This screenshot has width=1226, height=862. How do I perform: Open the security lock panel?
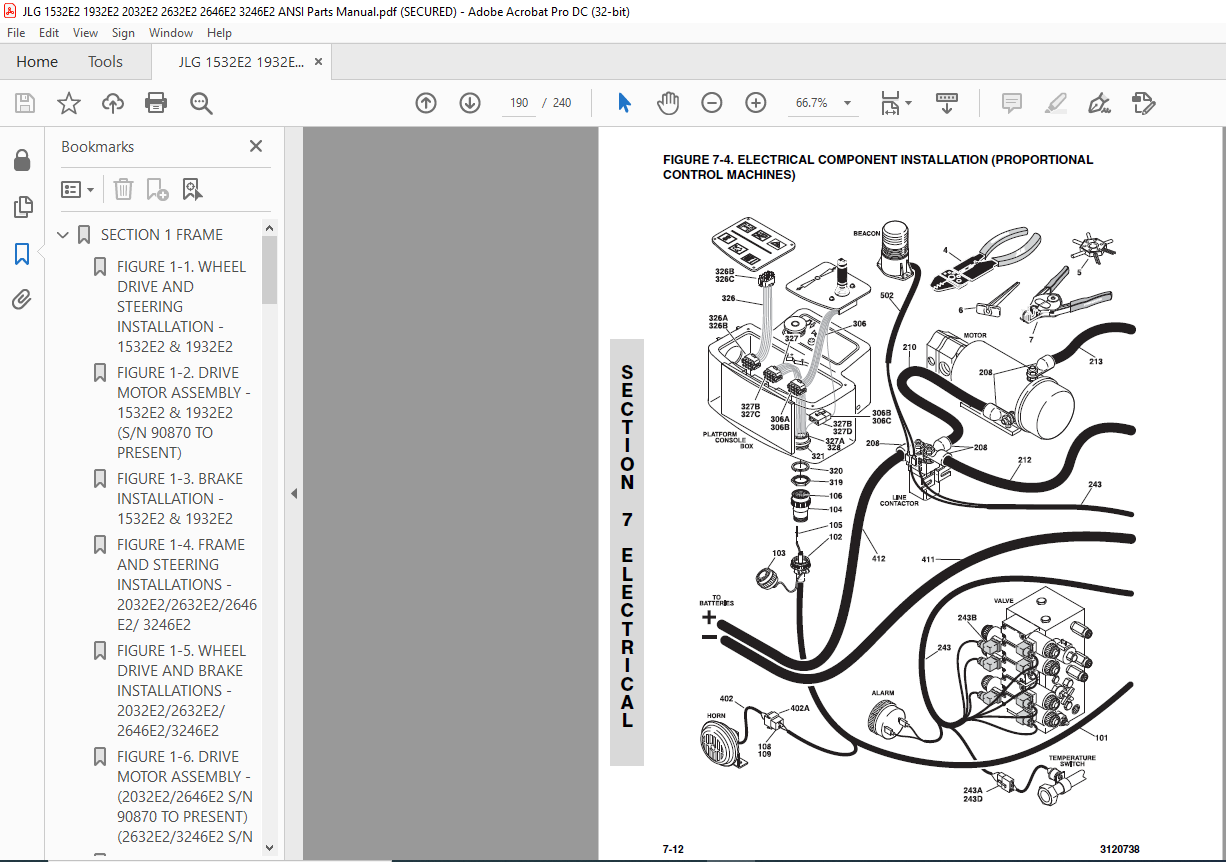[22, 160]
